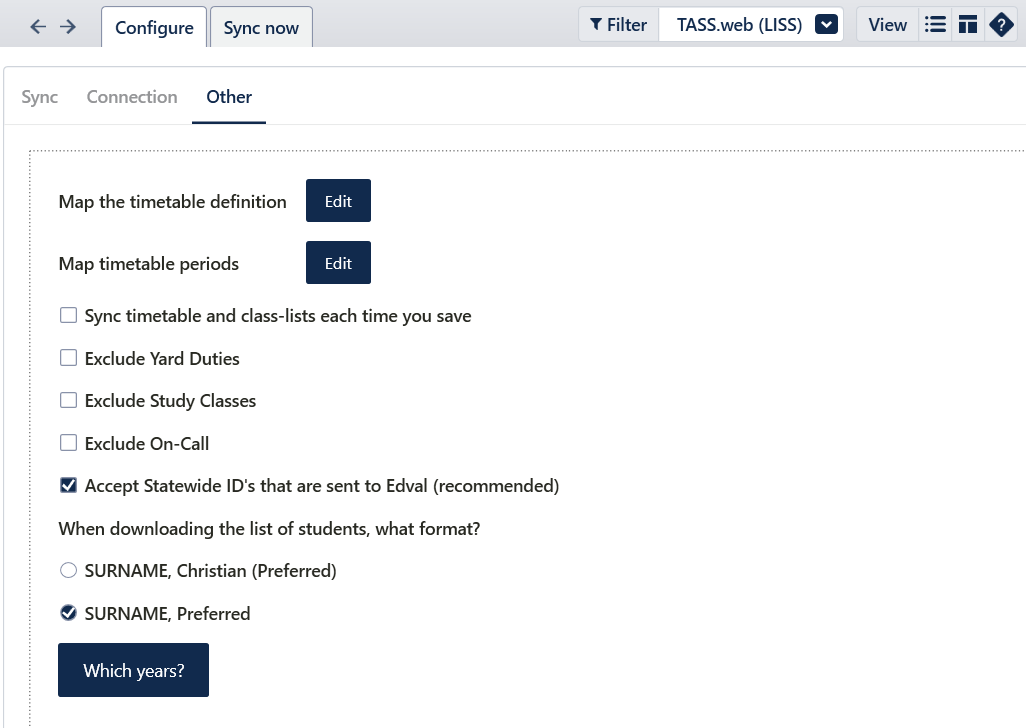Click the back arrow icon
Screen dimensions: 1026x728
[x=38, y=27]
